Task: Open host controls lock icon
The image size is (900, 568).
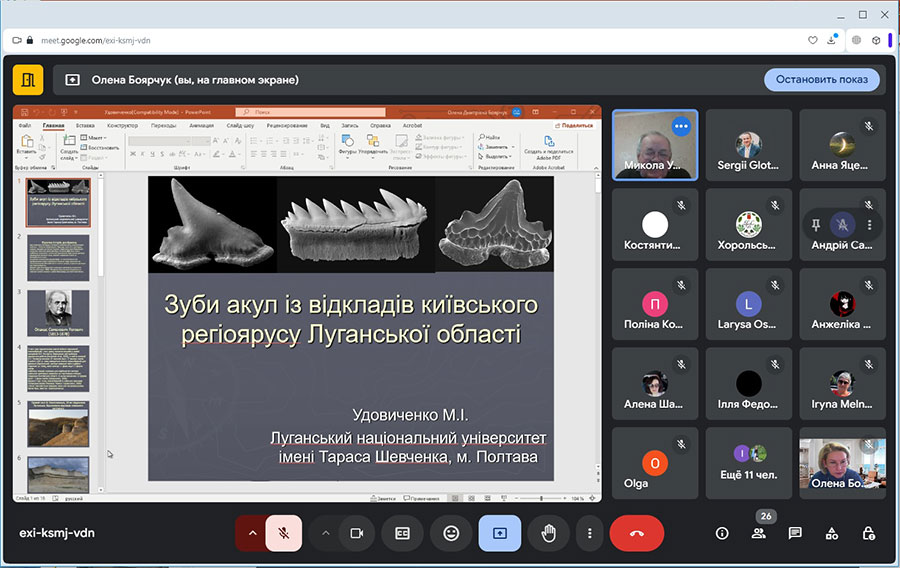Action: coord(869,533)
